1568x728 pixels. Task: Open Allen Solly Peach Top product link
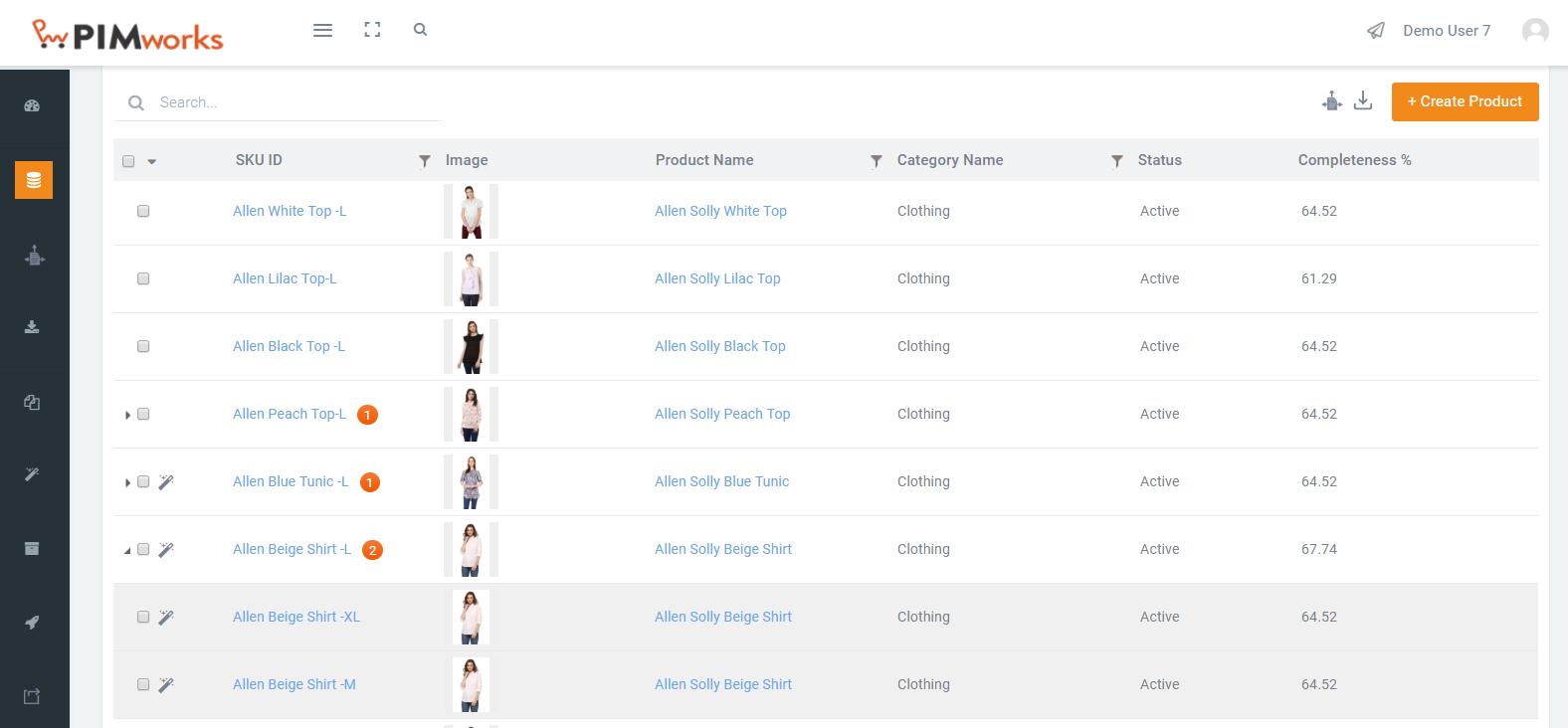coord(722,414)
